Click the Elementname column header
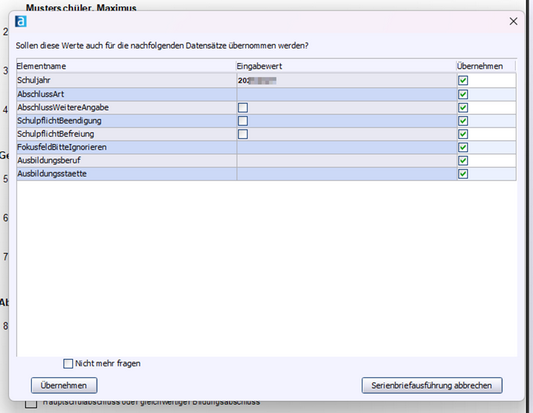533x413 pixels. tap(126, 66)
